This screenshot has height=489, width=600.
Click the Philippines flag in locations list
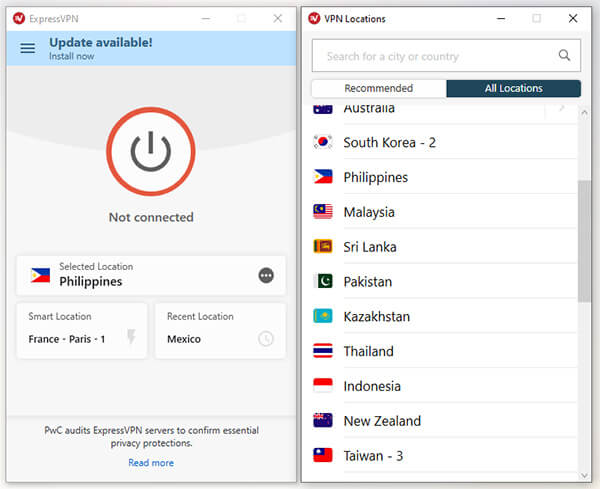pos(323,177)
